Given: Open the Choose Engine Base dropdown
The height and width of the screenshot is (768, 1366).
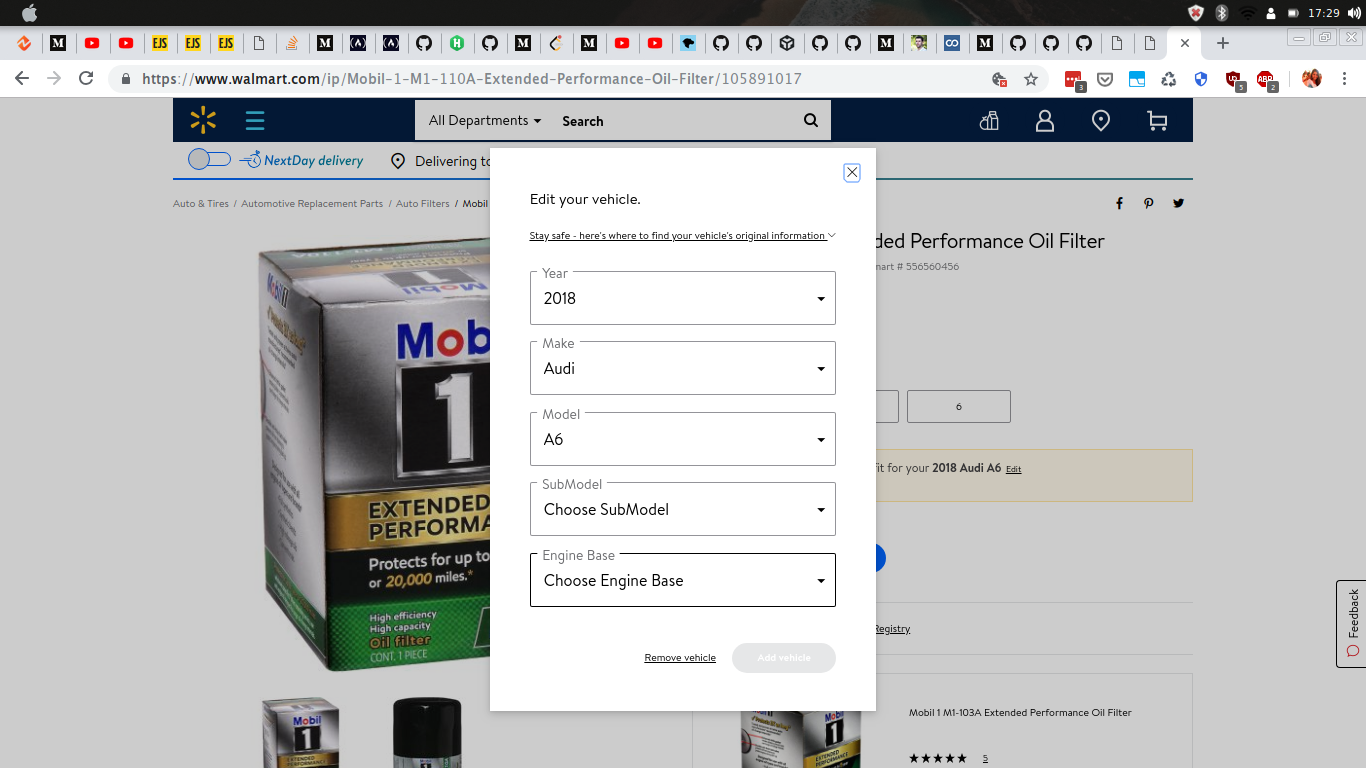Looking at the screenshot, I should 683,580.
